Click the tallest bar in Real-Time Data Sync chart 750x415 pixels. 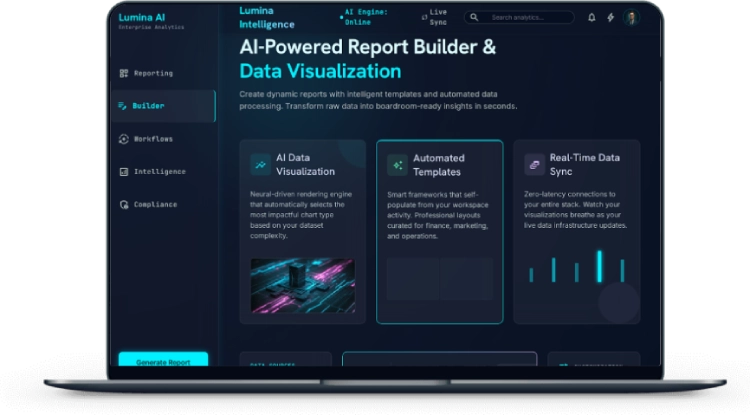(x=599, y=266)
